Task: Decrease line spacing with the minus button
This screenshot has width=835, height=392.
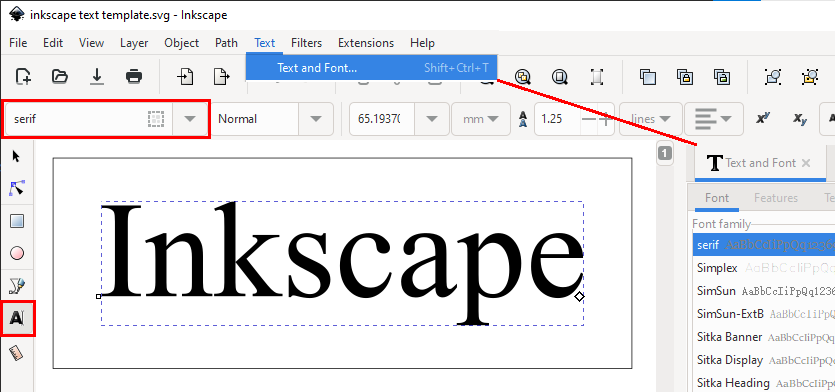Action: 588,119
